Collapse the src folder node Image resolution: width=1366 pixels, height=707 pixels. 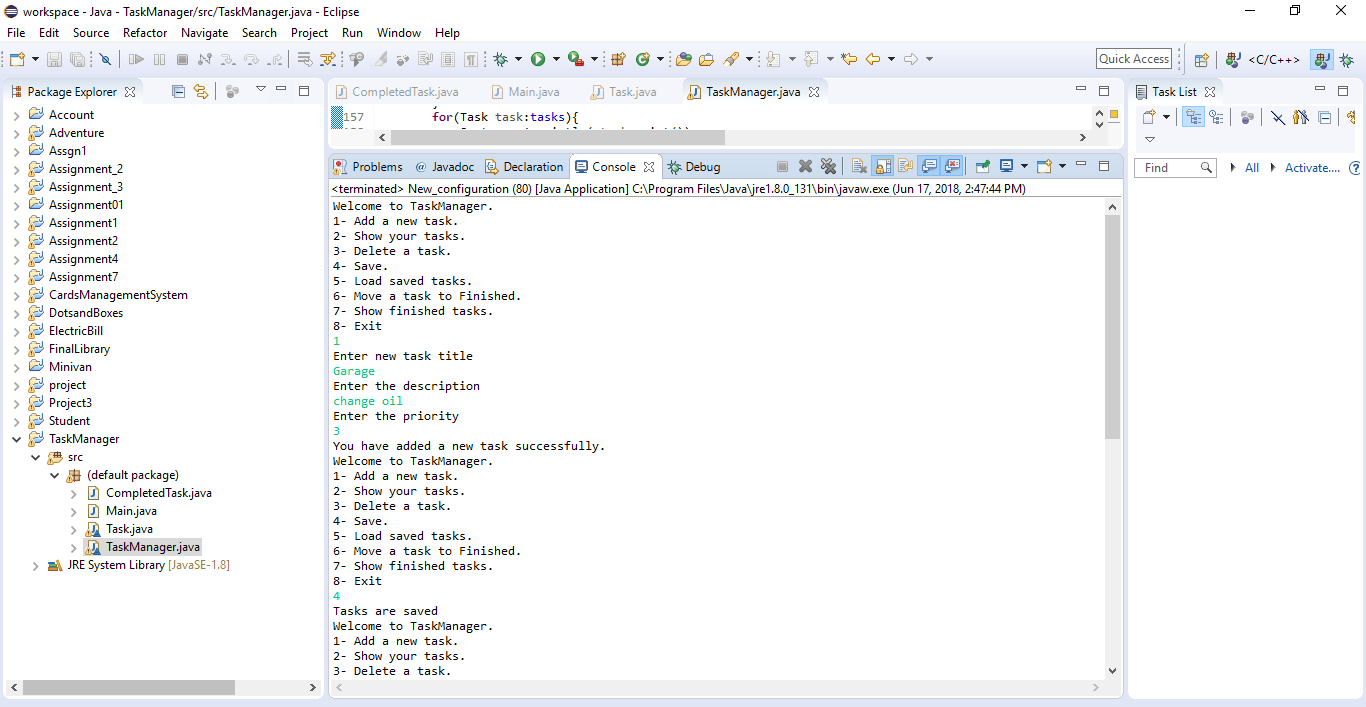tap(35, 457)
